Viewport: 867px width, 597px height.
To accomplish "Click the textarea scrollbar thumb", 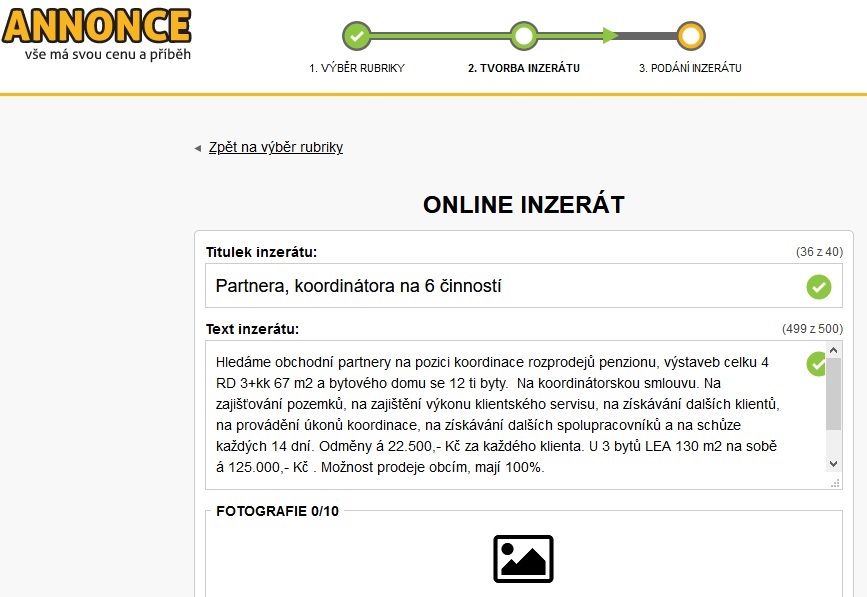I will (834, 394).
